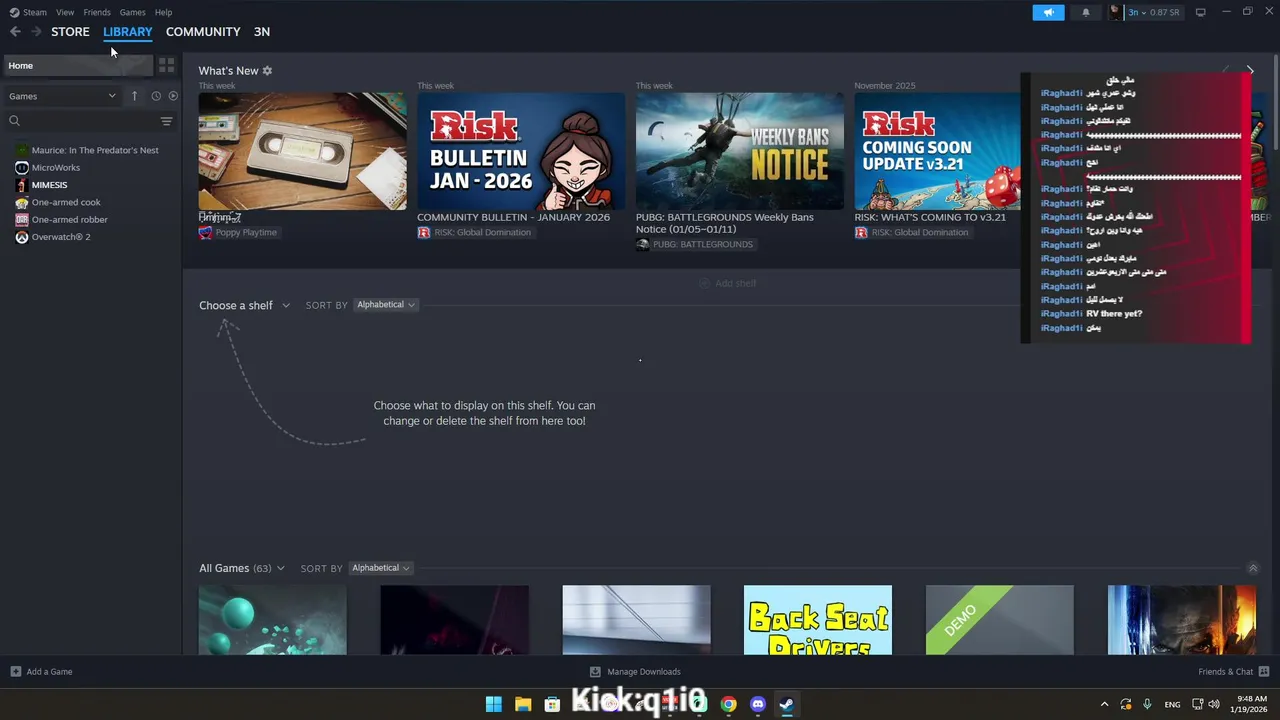Image resolution: width=1280 pixels, height=720 pixels.
Task: Open the All Games dropdown
Action: [241, 568]
